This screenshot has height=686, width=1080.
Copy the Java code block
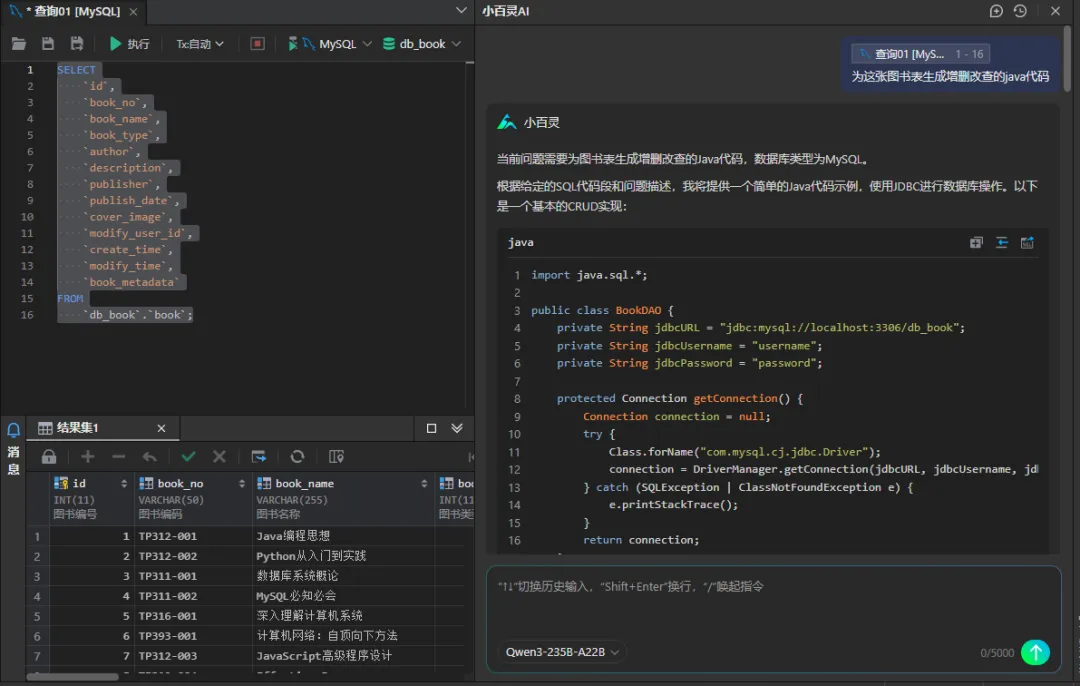(x=976, y=242)
